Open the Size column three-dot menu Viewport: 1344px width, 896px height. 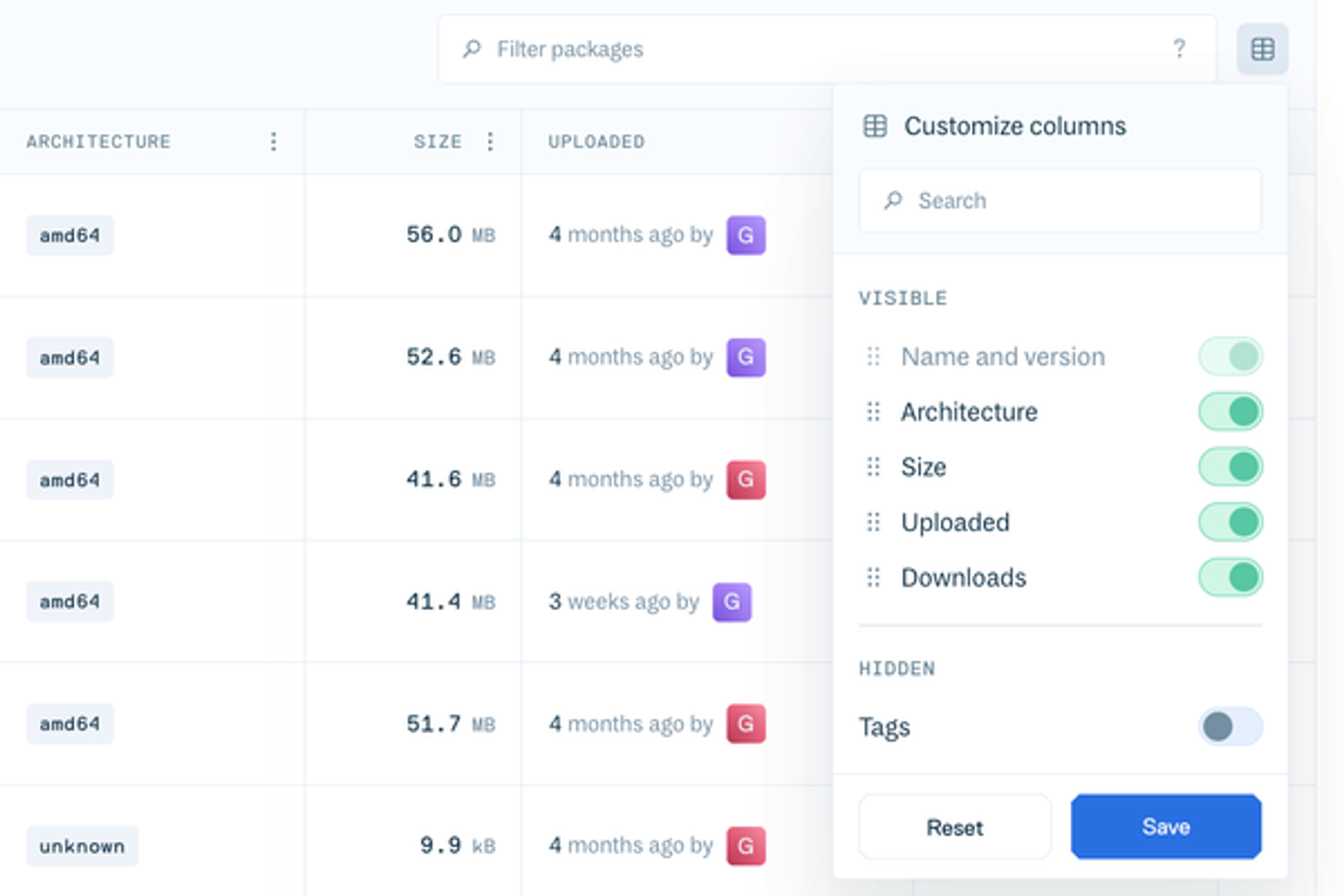pos(490,141)
